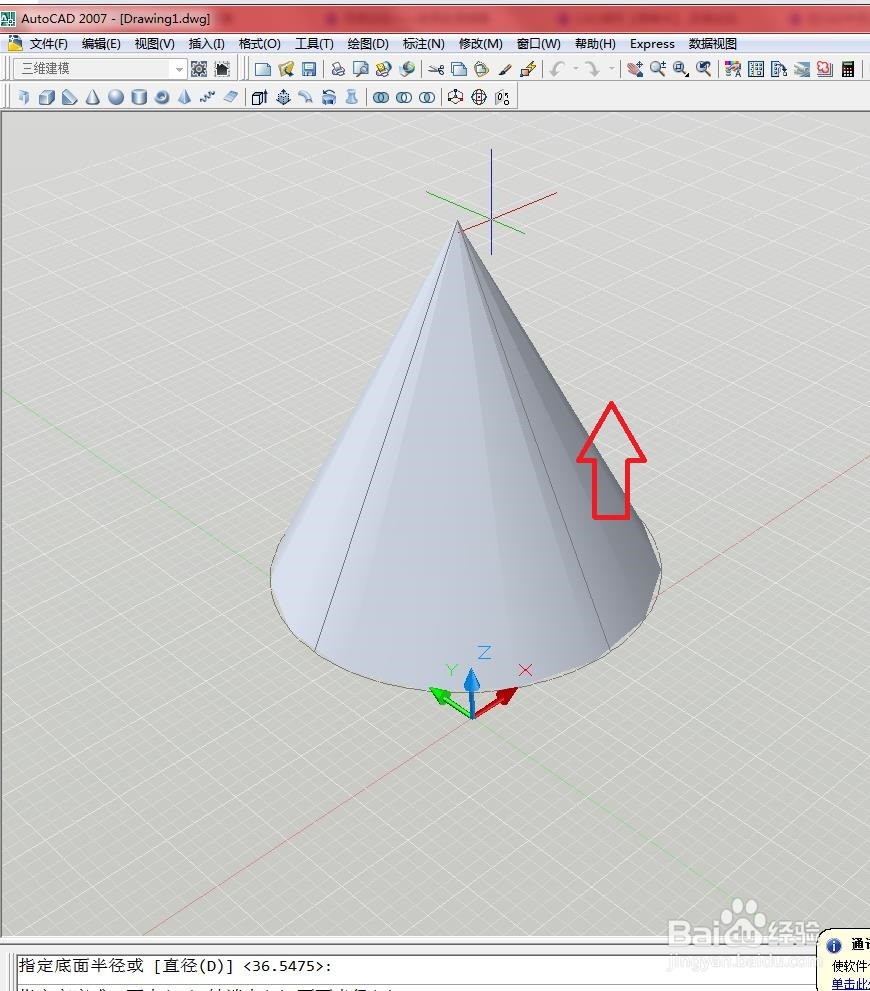Viewport: 870px width, 991px height.
Task: Open the Properties palette
Action: click(x=733, y=69)
